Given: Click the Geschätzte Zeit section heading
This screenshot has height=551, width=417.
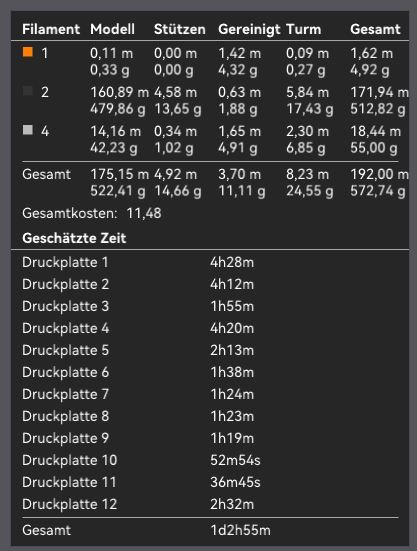Looking at the screenshot, I should [x=74, y=238].
